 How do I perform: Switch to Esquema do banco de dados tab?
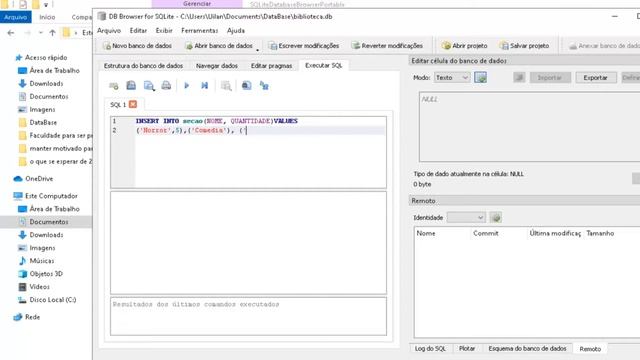tap(527, 349)
